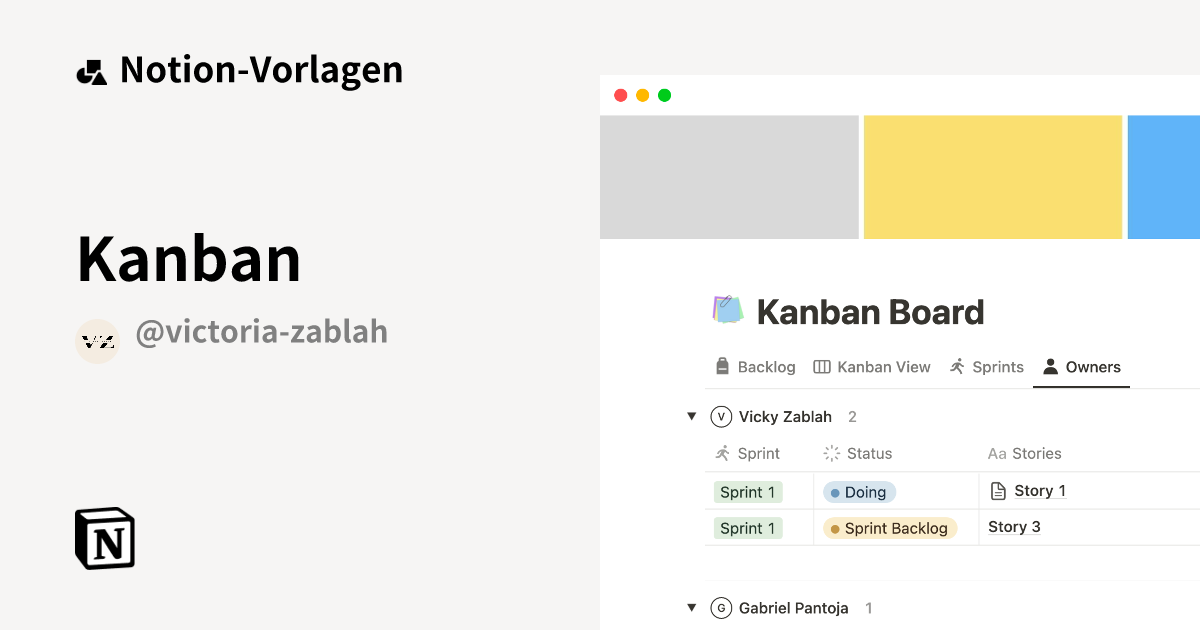Click the sticky-notes emoji icon beside Kanban Board
Screen dimensions: 1200x630
726,309
